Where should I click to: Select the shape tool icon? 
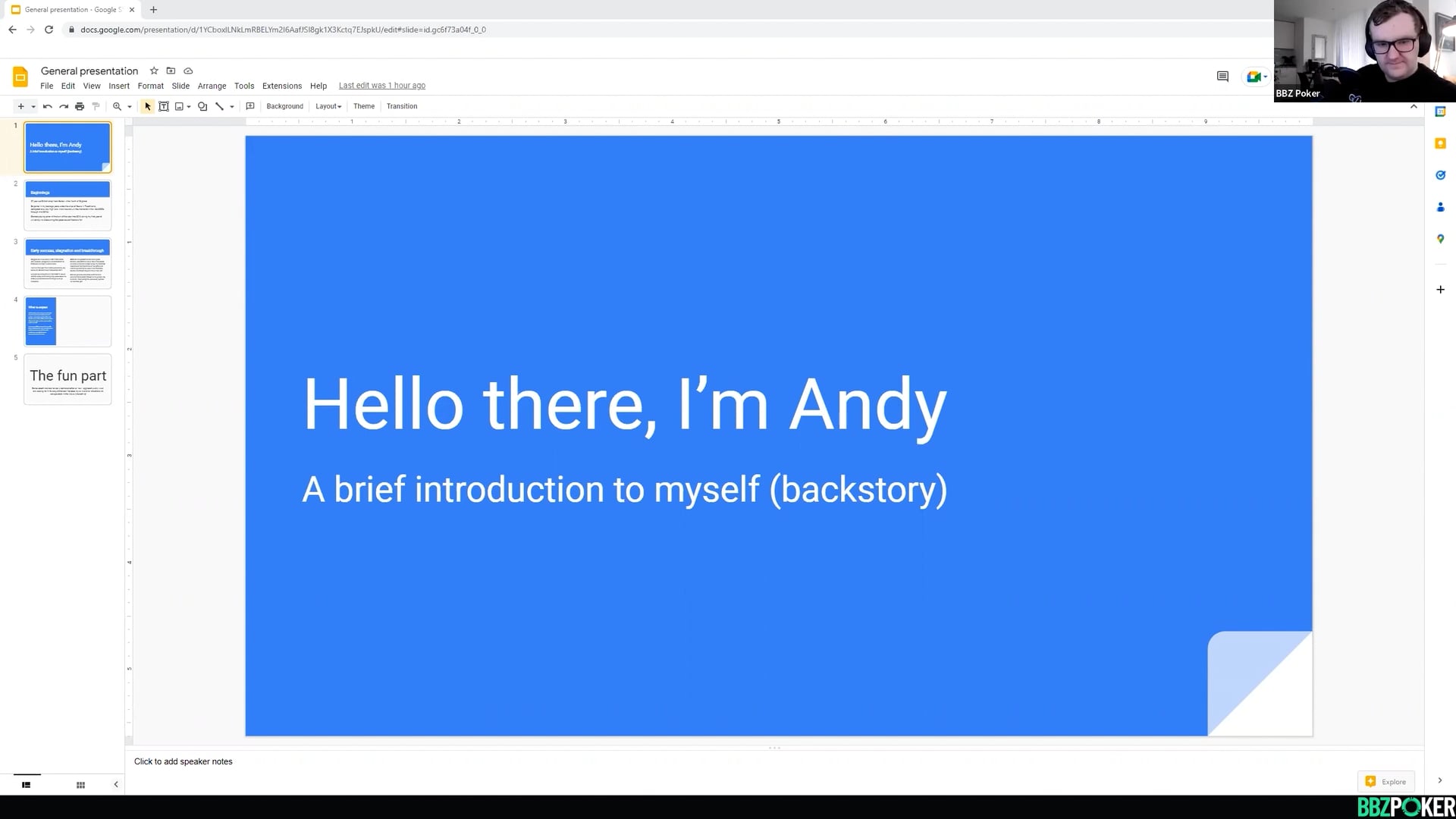(x=202, y=106)
